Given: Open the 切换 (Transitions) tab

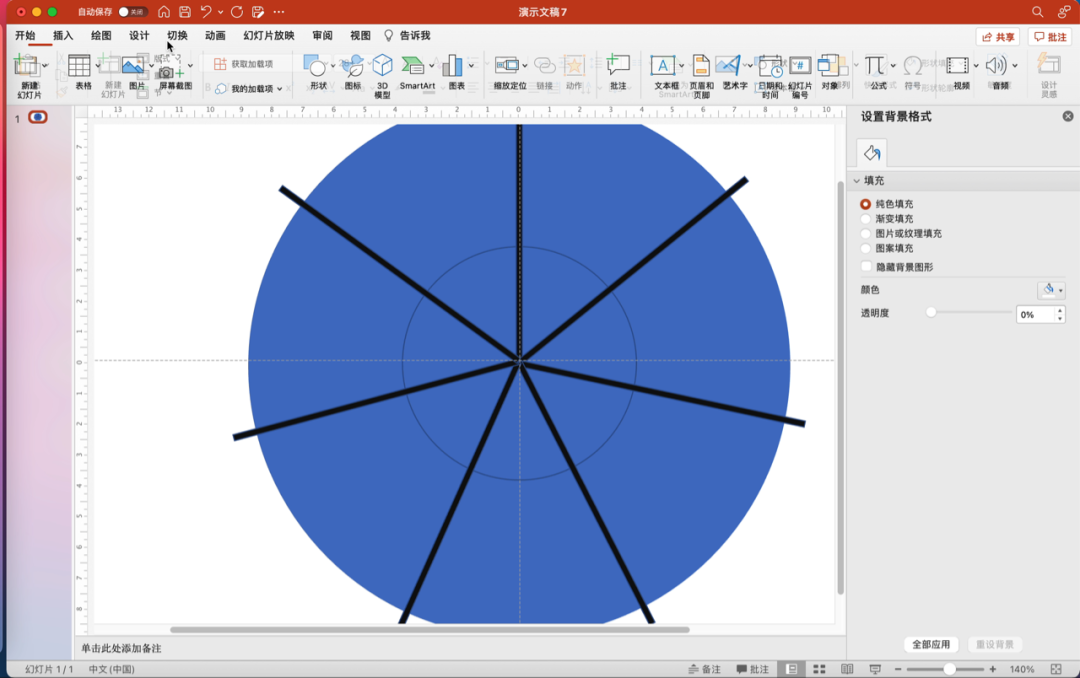Looking at the screenshot, I should (177, 36).
